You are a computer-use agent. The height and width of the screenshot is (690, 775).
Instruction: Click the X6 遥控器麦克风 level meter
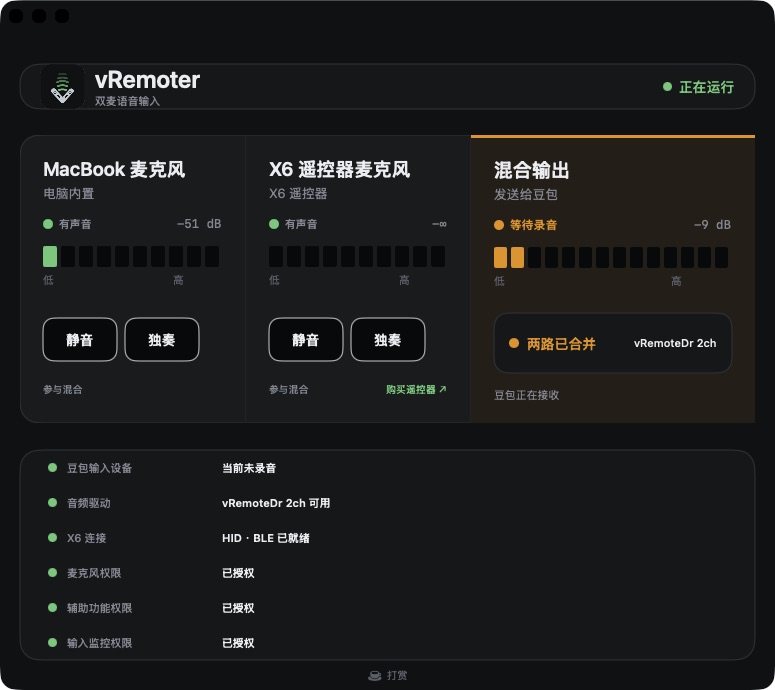(x=357, y=257)
